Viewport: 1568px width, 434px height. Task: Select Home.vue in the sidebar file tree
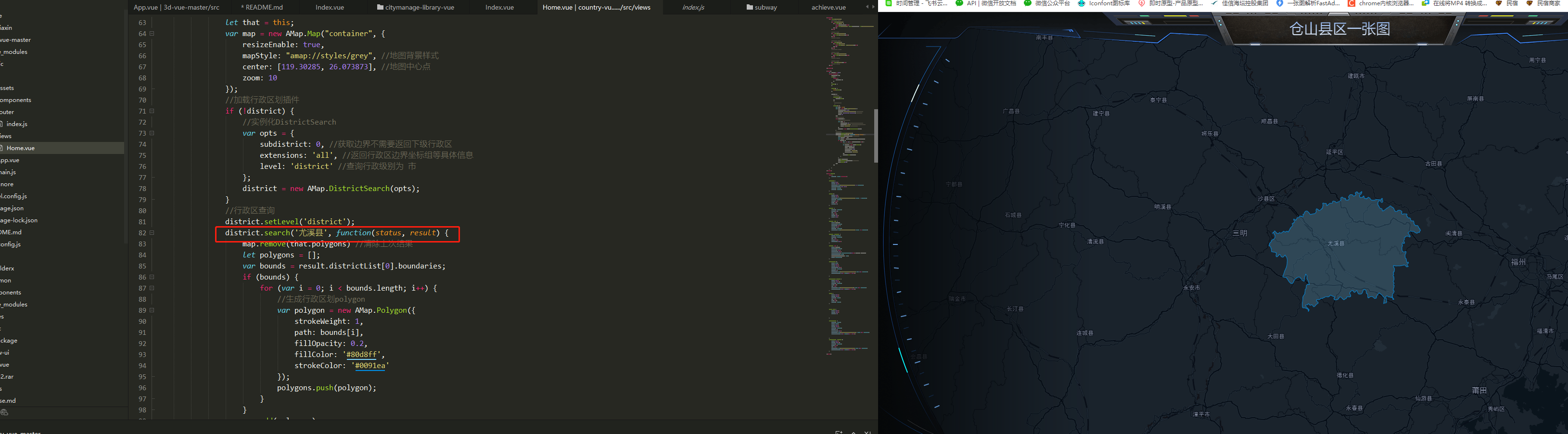61,148
